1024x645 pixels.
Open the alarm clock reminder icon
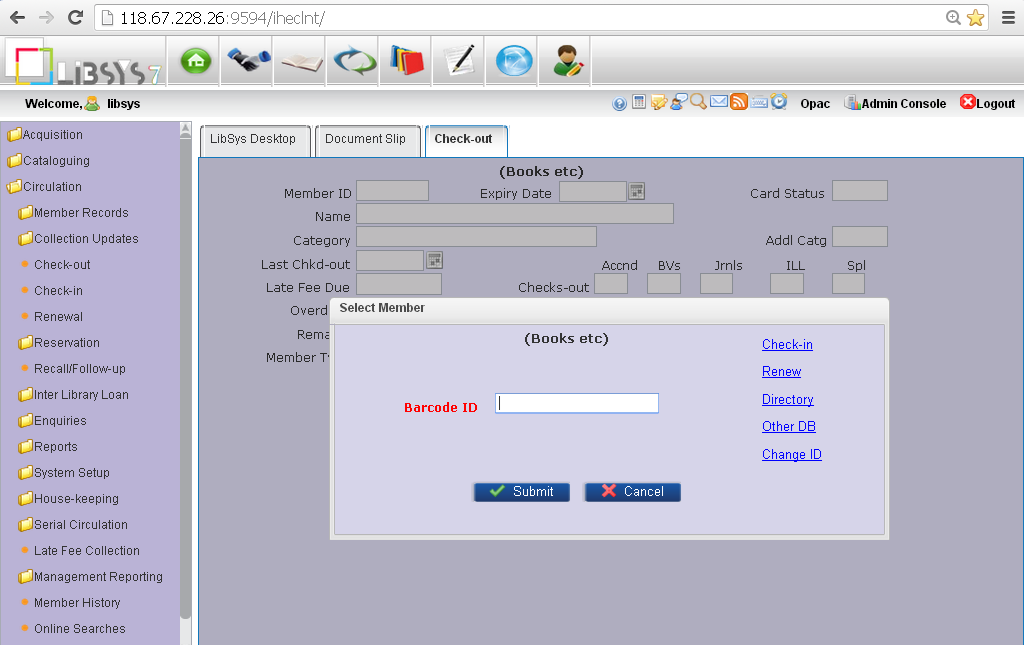coord(778,103)
